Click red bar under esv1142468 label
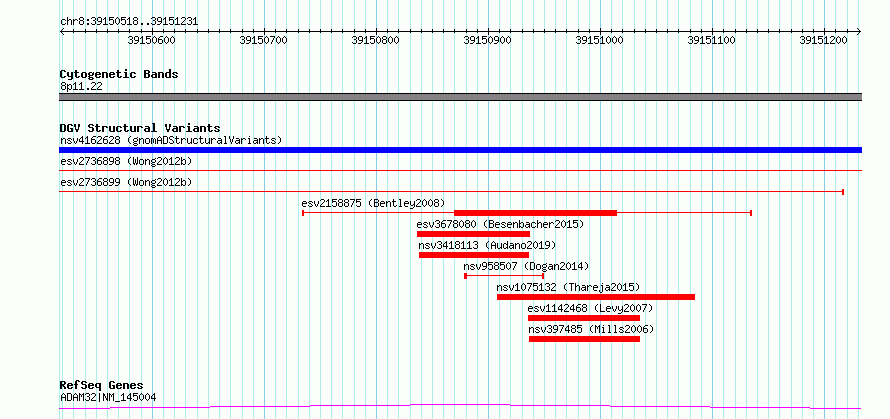 click(584, 318)
